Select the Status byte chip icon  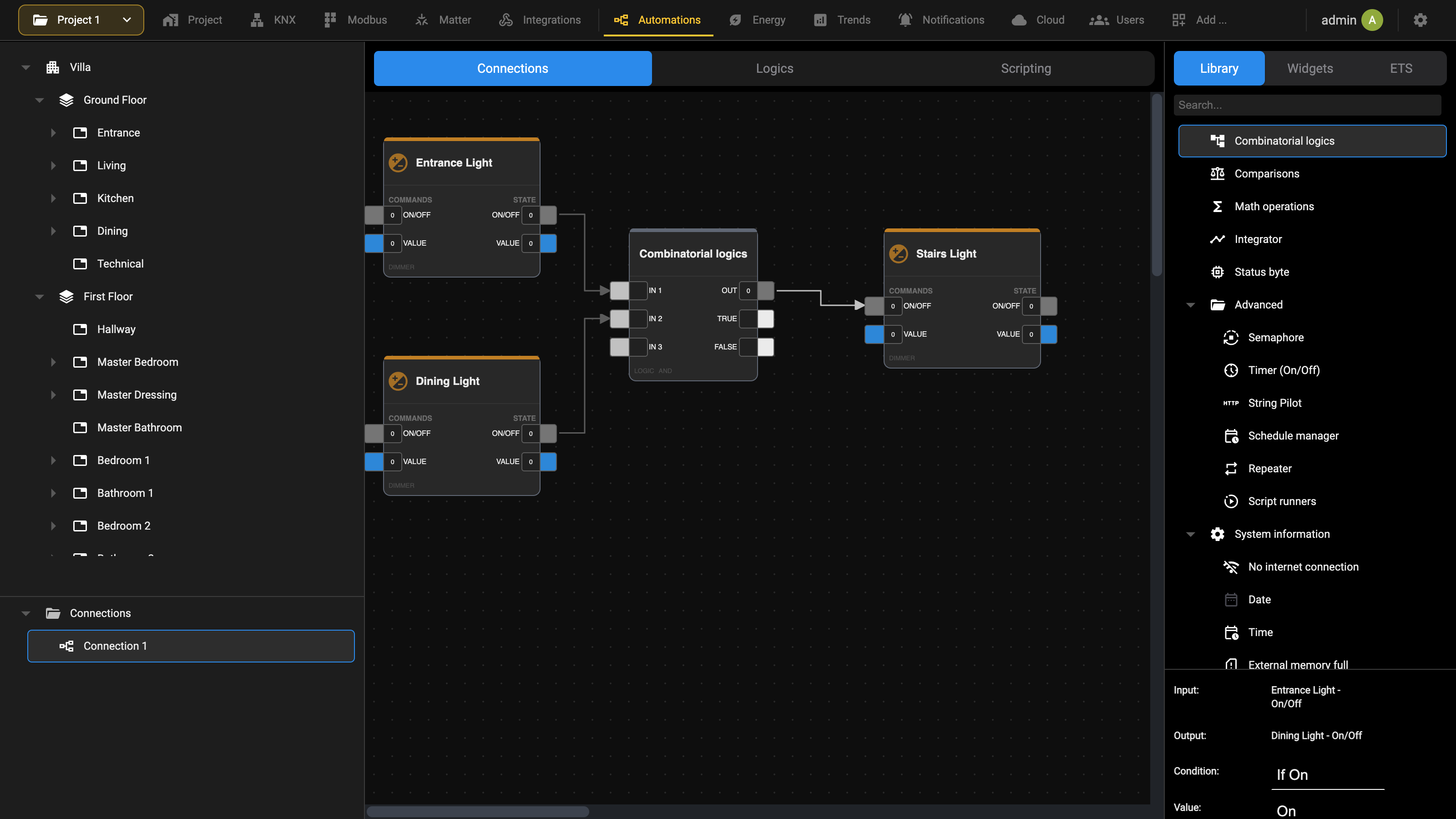[1218, 272]
